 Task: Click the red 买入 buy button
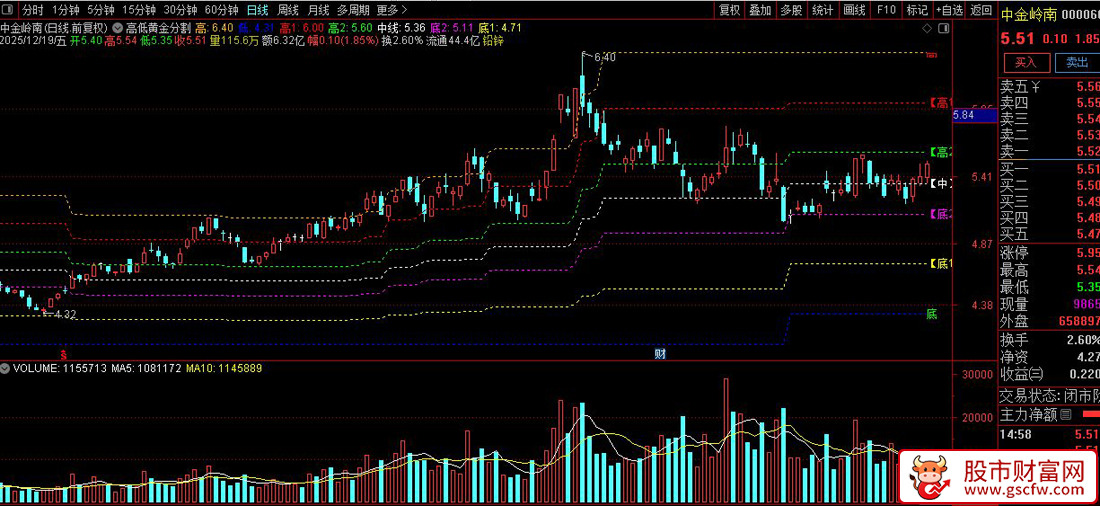(x=1025, y=62)
